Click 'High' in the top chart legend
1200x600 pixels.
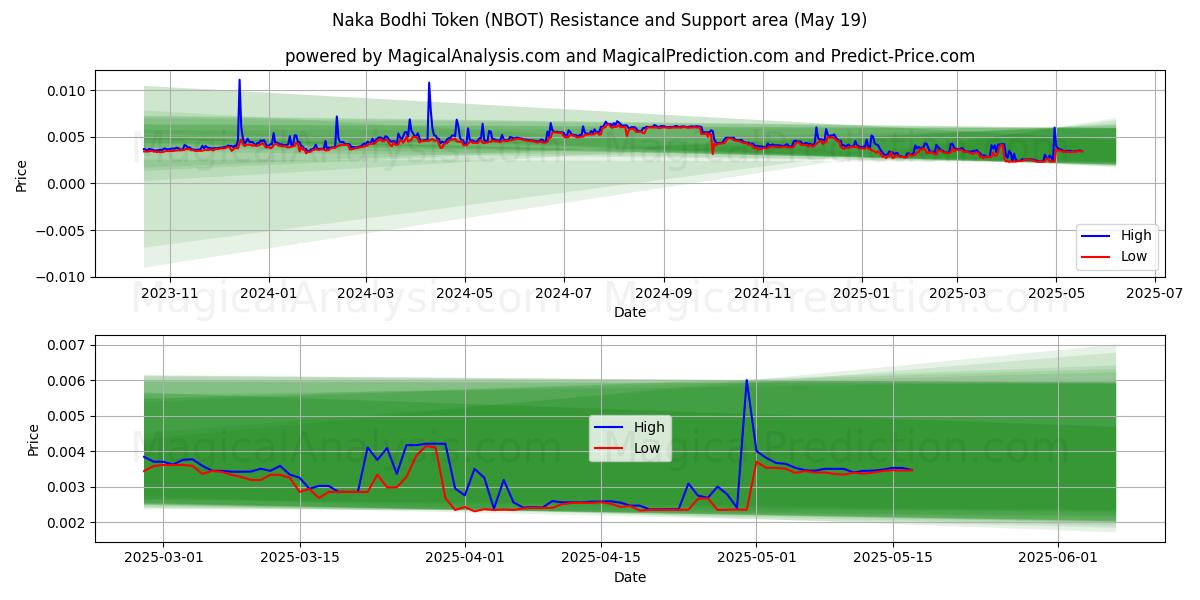click(x=1136, y=236)
